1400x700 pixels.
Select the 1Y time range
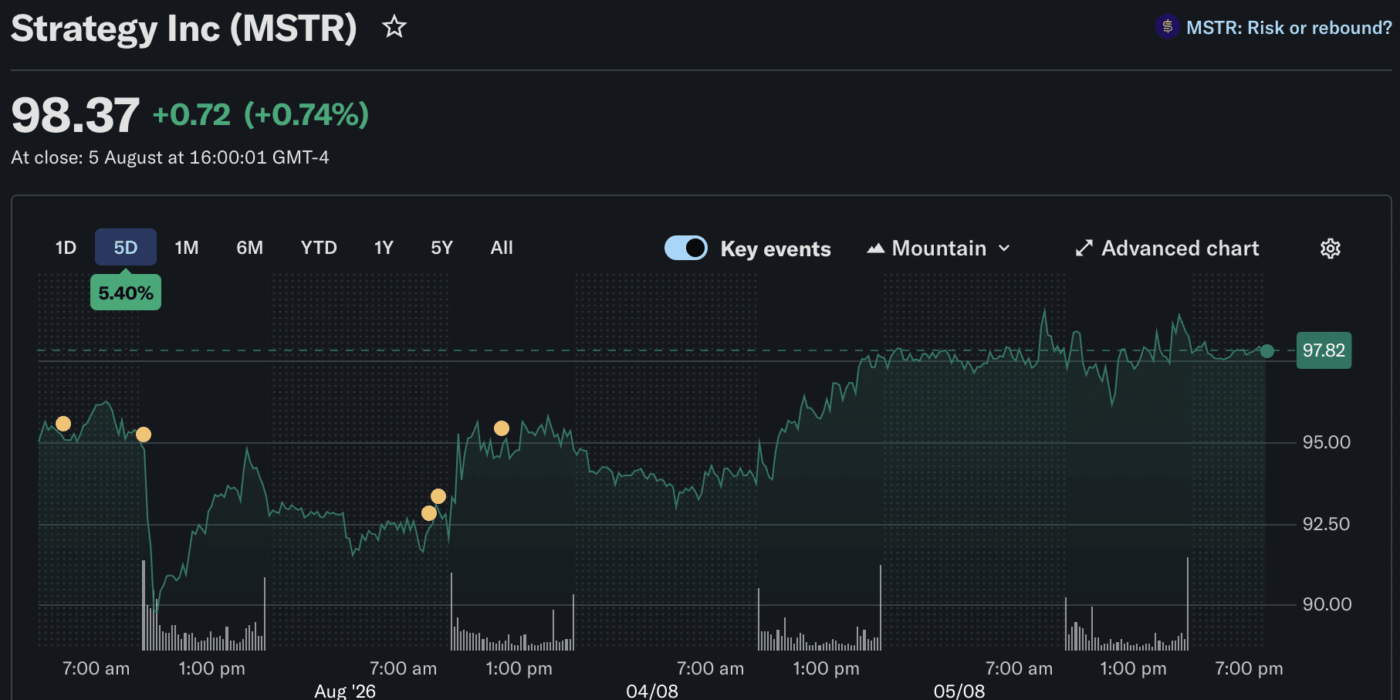click(384, 247)
